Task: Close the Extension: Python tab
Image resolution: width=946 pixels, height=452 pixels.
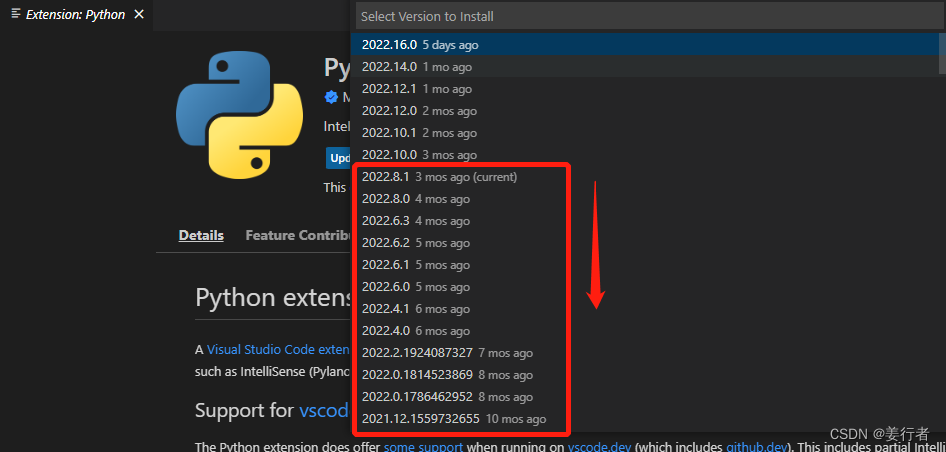Action: 139,14
